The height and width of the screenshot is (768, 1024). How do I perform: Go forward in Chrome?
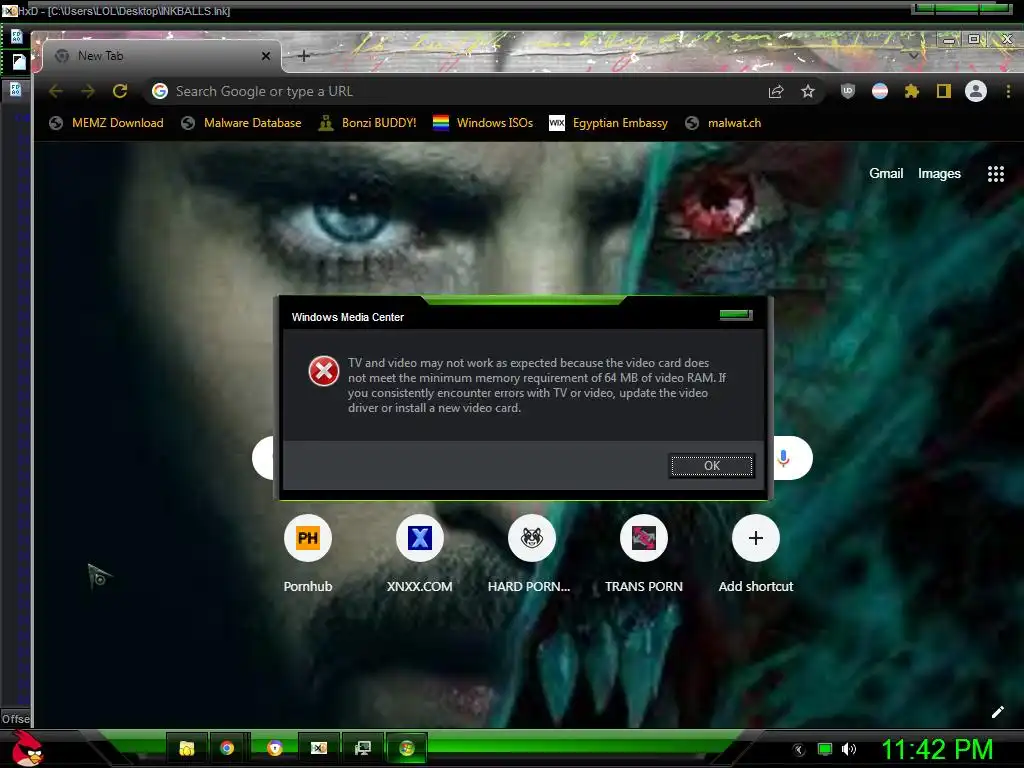click(88, 91)
